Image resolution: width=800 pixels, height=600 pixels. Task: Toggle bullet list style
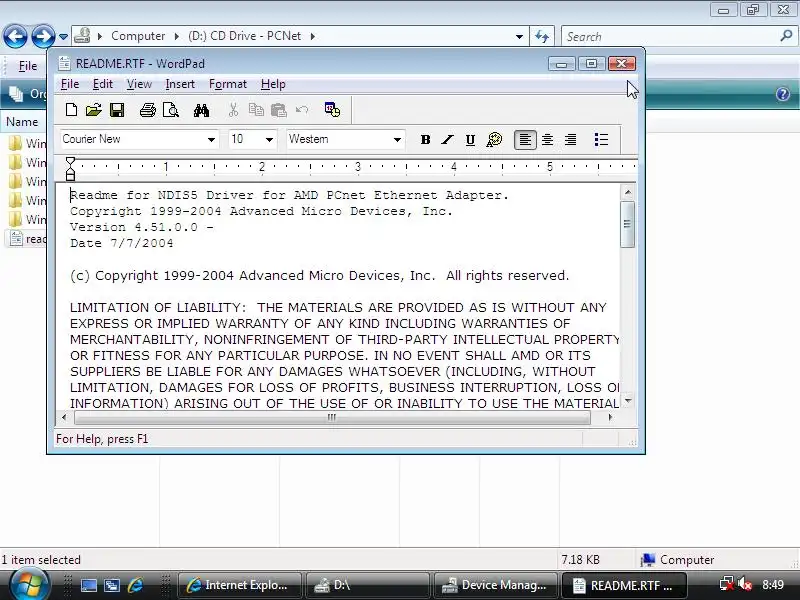[601, 140]
